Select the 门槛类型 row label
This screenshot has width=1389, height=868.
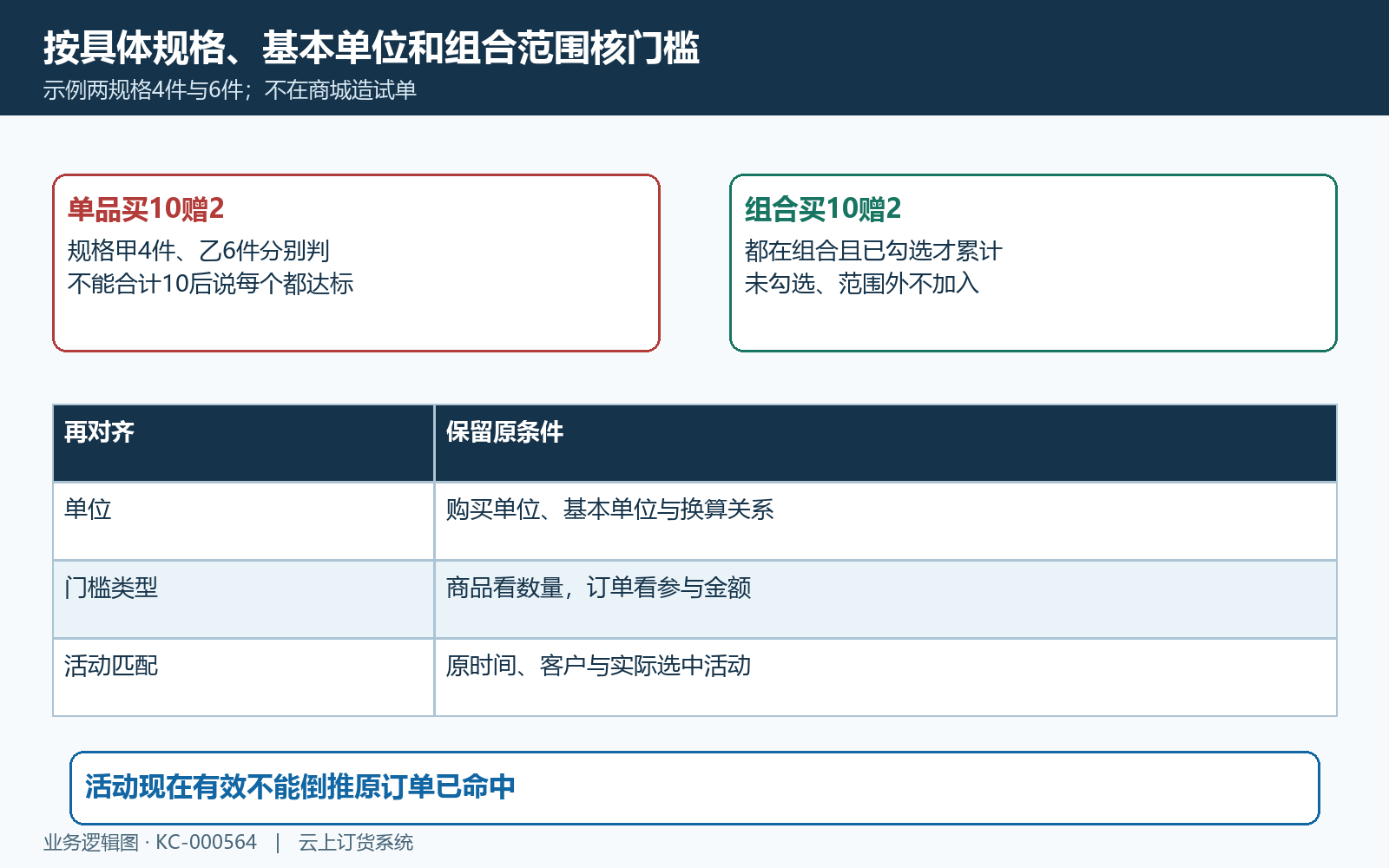click(x=243, y=599)
